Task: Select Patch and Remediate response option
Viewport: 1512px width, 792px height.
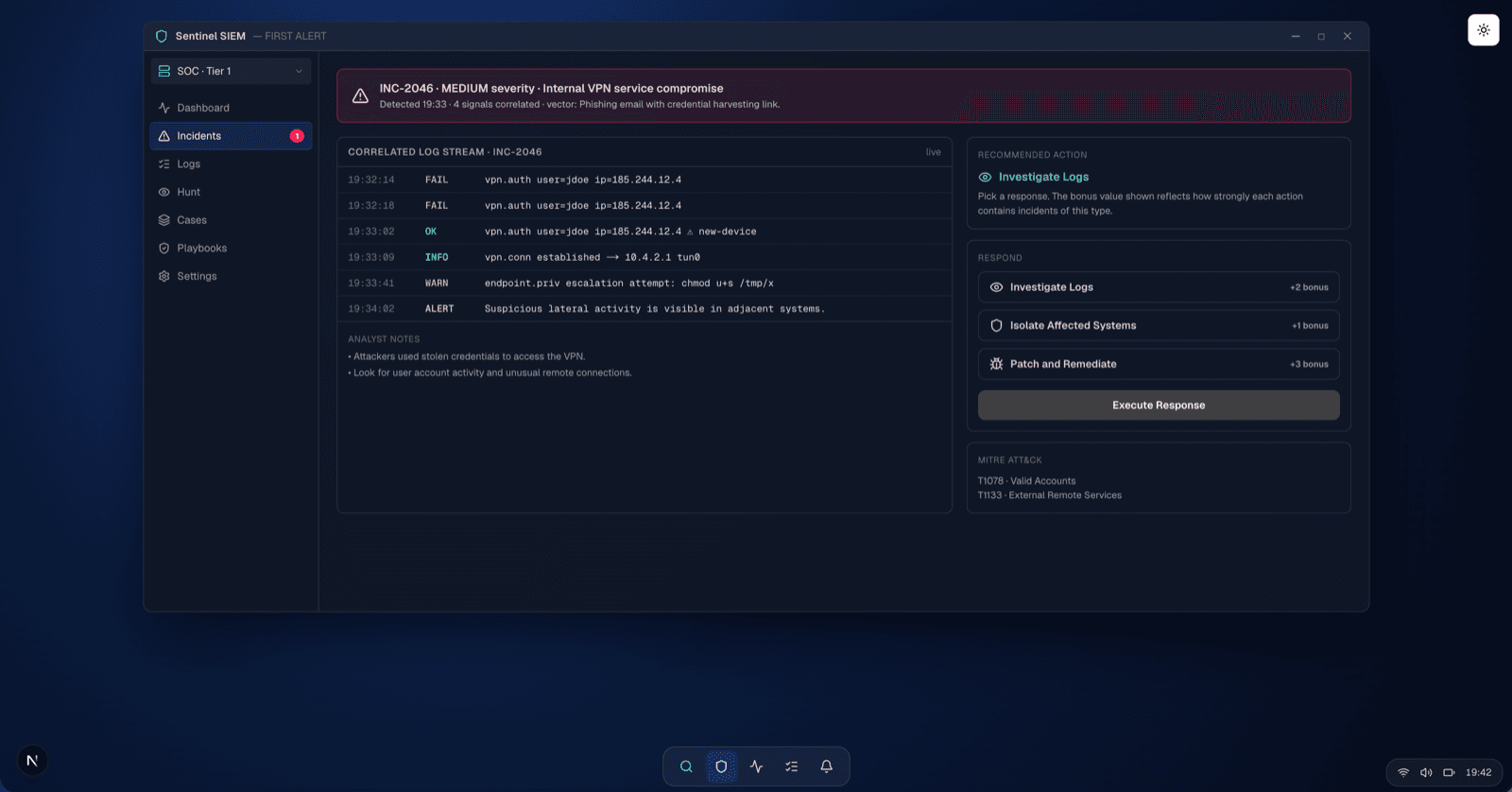Action: (x=1159, y=364)
